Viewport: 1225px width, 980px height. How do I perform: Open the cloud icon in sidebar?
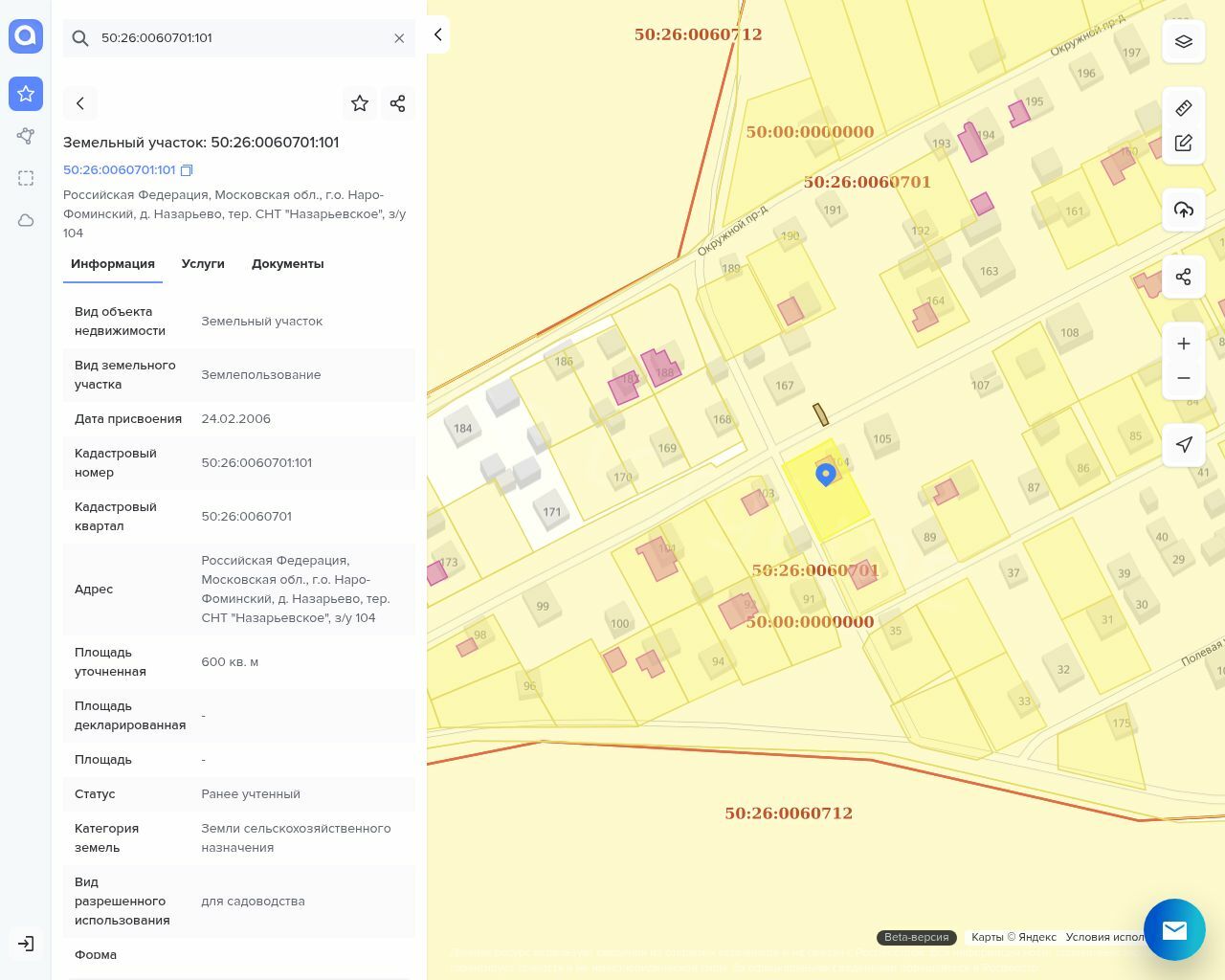(x=26, y=220)
